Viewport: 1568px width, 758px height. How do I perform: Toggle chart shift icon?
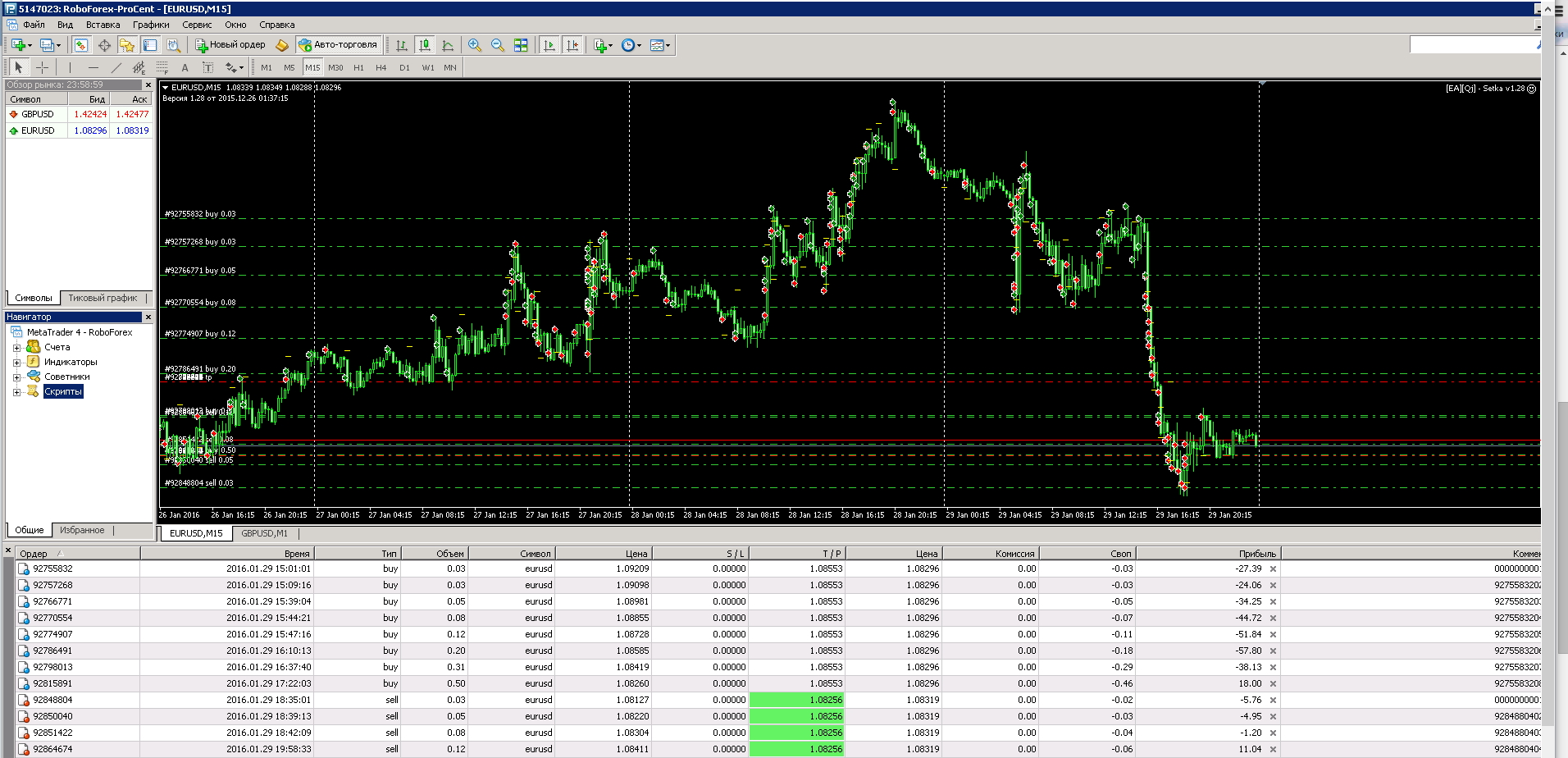572,45
